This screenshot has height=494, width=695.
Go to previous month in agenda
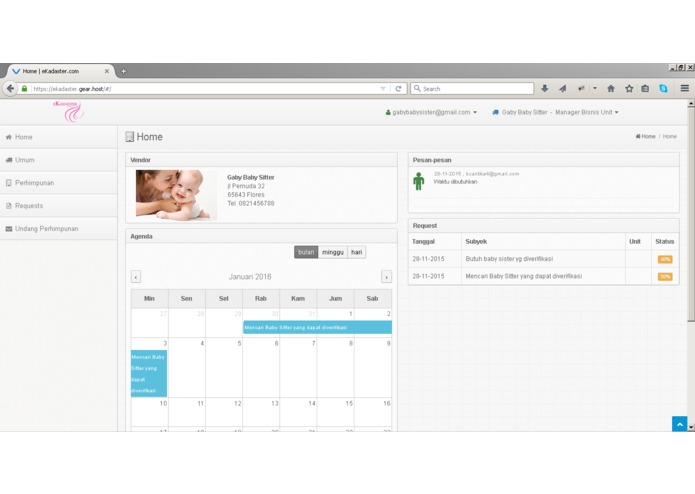(x=136, y=277)
